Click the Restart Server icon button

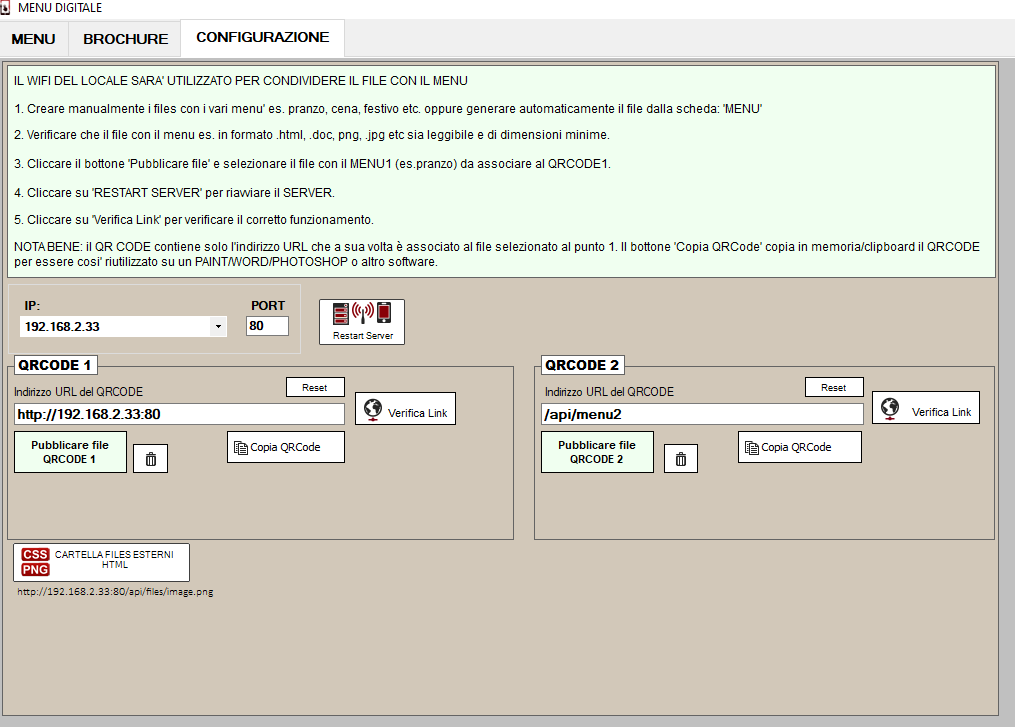[x=362, y=322]
